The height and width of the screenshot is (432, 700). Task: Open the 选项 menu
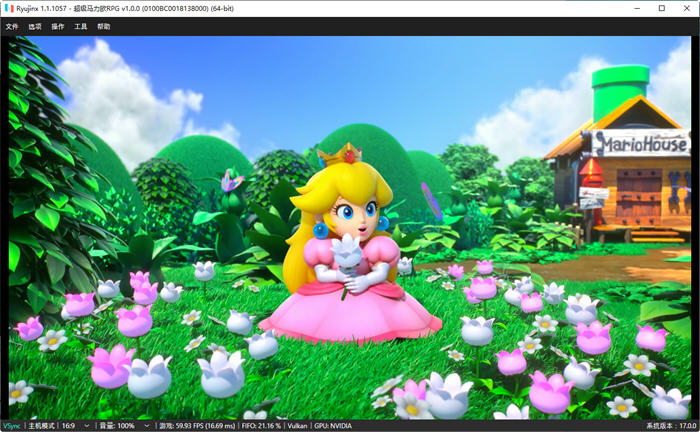pos(35,26)
